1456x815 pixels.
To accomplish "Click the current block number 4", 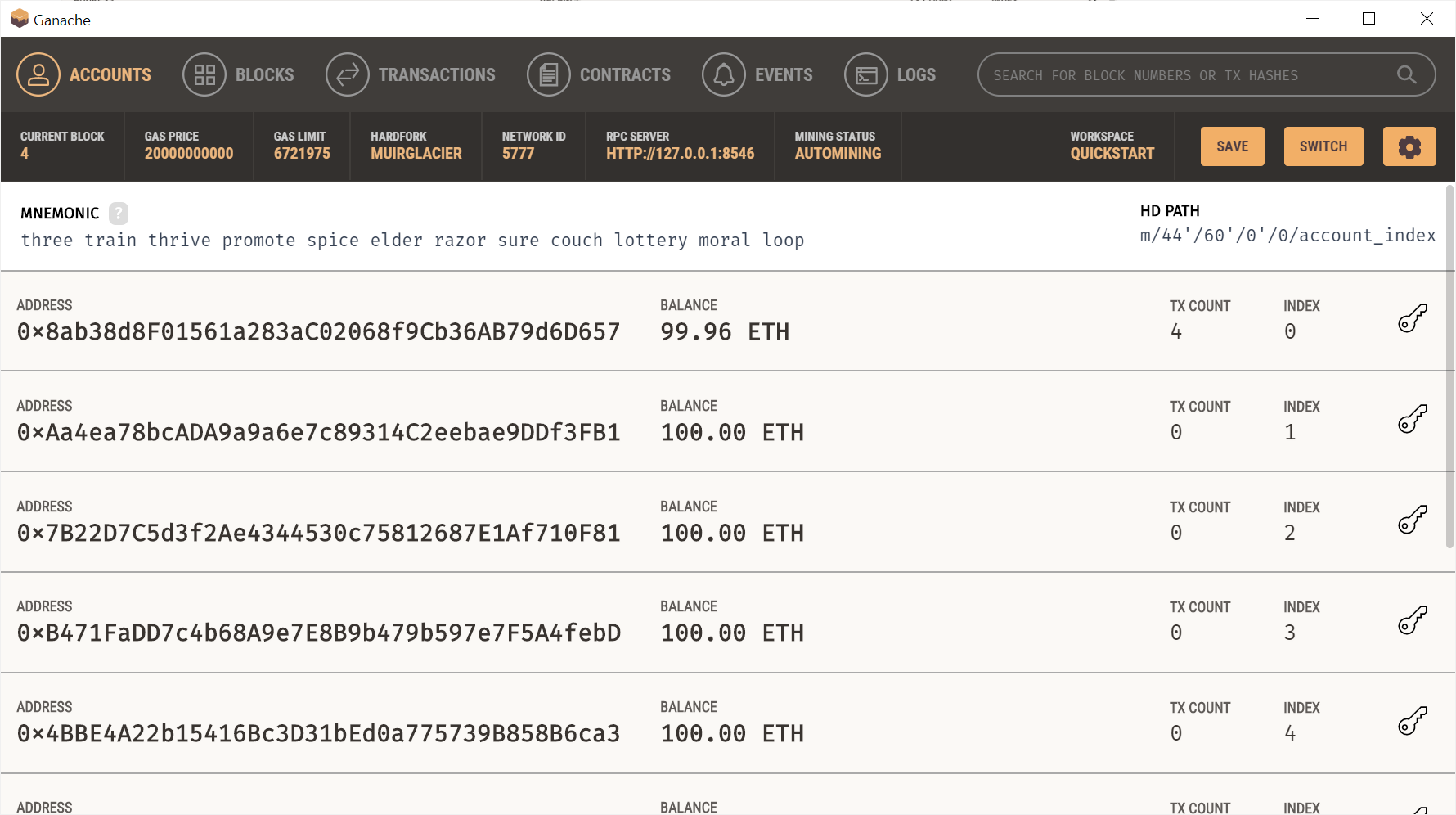I will [x=25, y=153].
